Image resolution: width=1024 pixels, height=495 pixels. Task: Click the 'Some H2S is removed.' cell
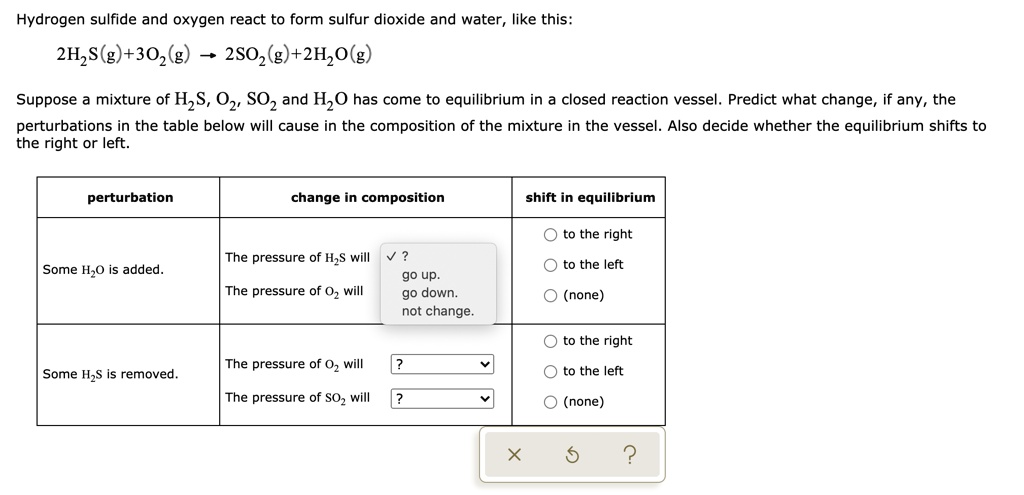click(x=111, y=374)
